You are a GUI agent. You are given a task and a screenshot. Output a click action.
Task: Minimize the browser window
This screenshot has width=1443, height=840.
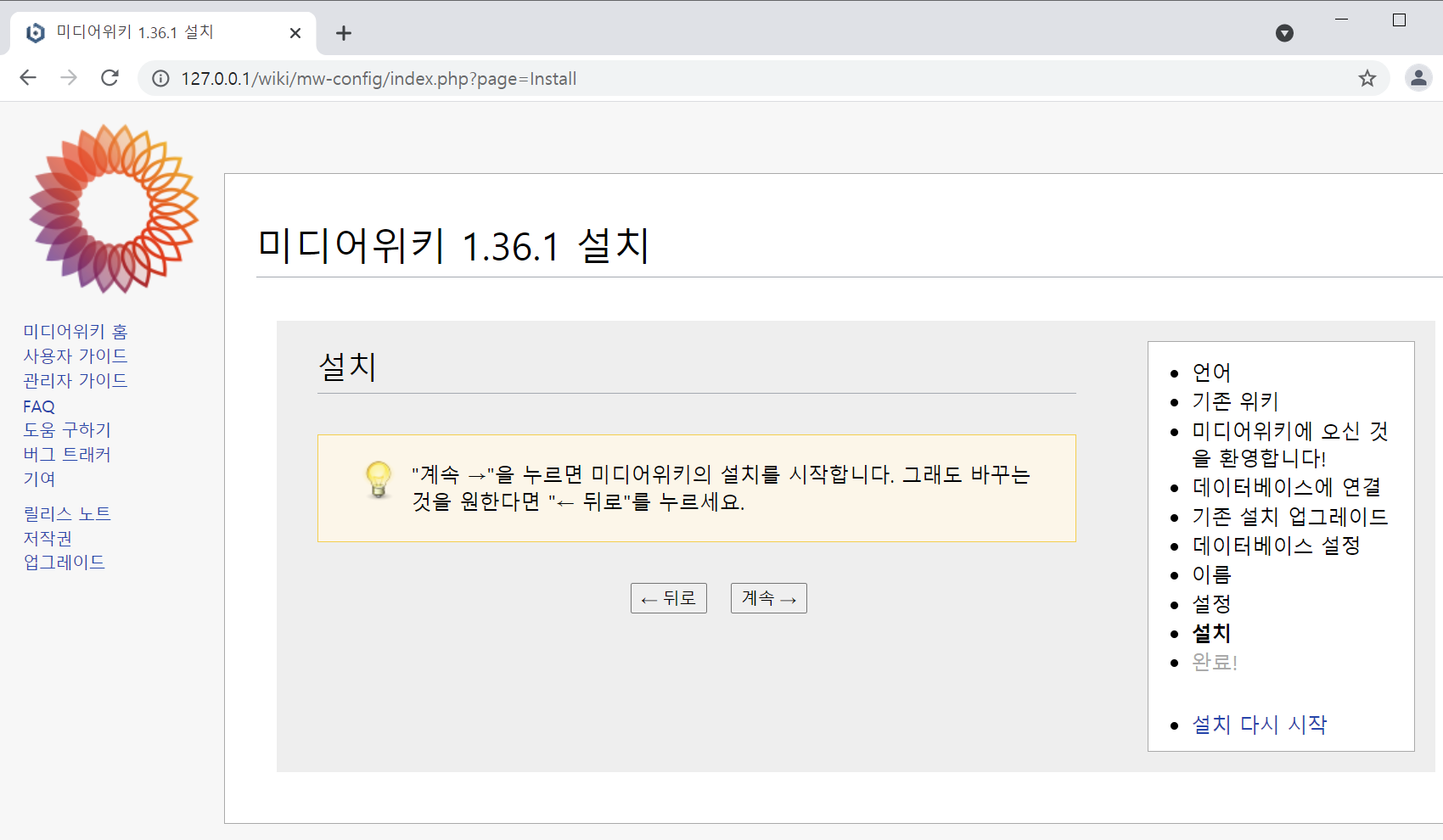(1341, 20)
